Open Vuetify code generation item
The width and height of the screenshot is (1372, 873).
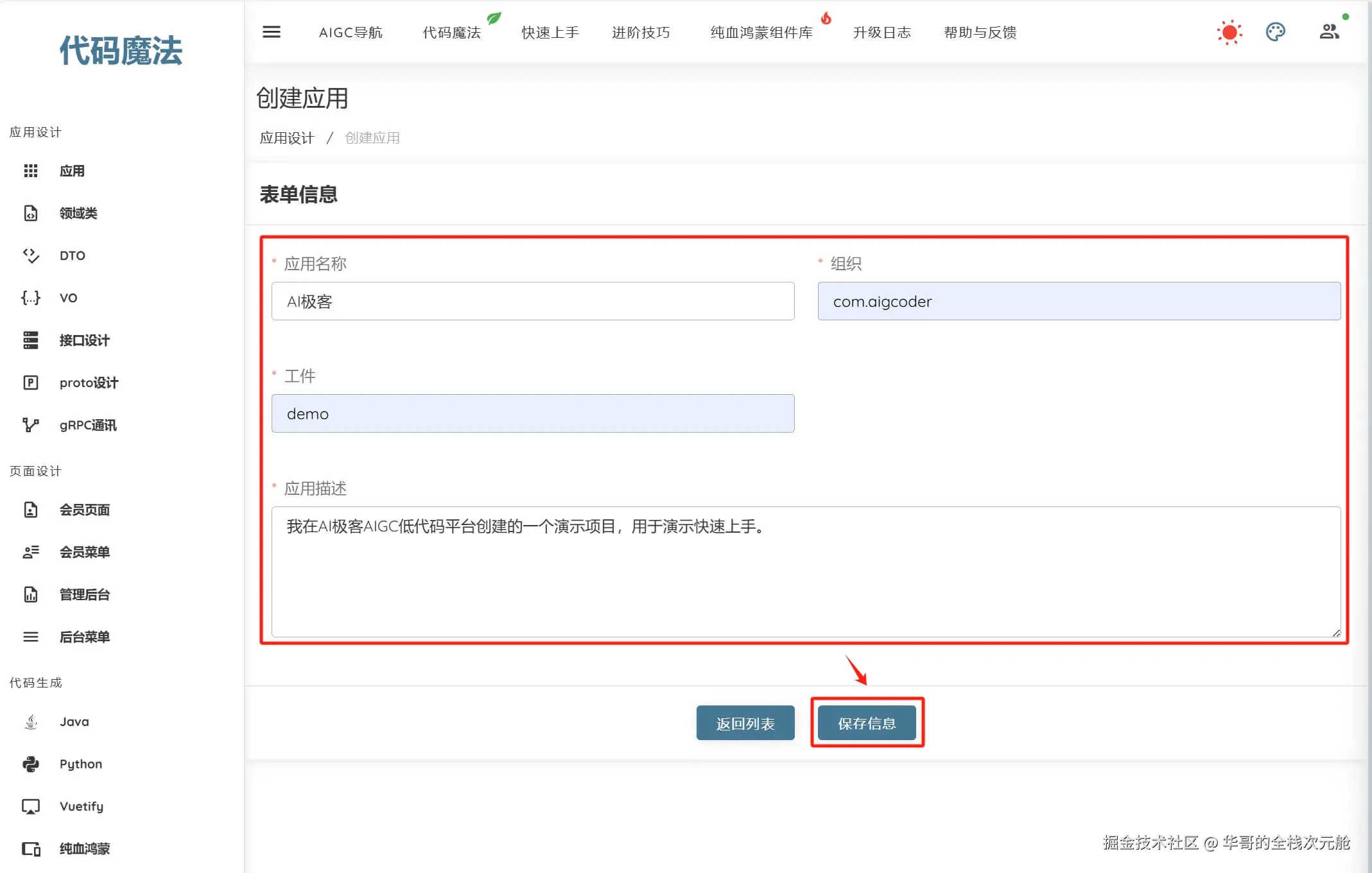(x=82, y=806)
